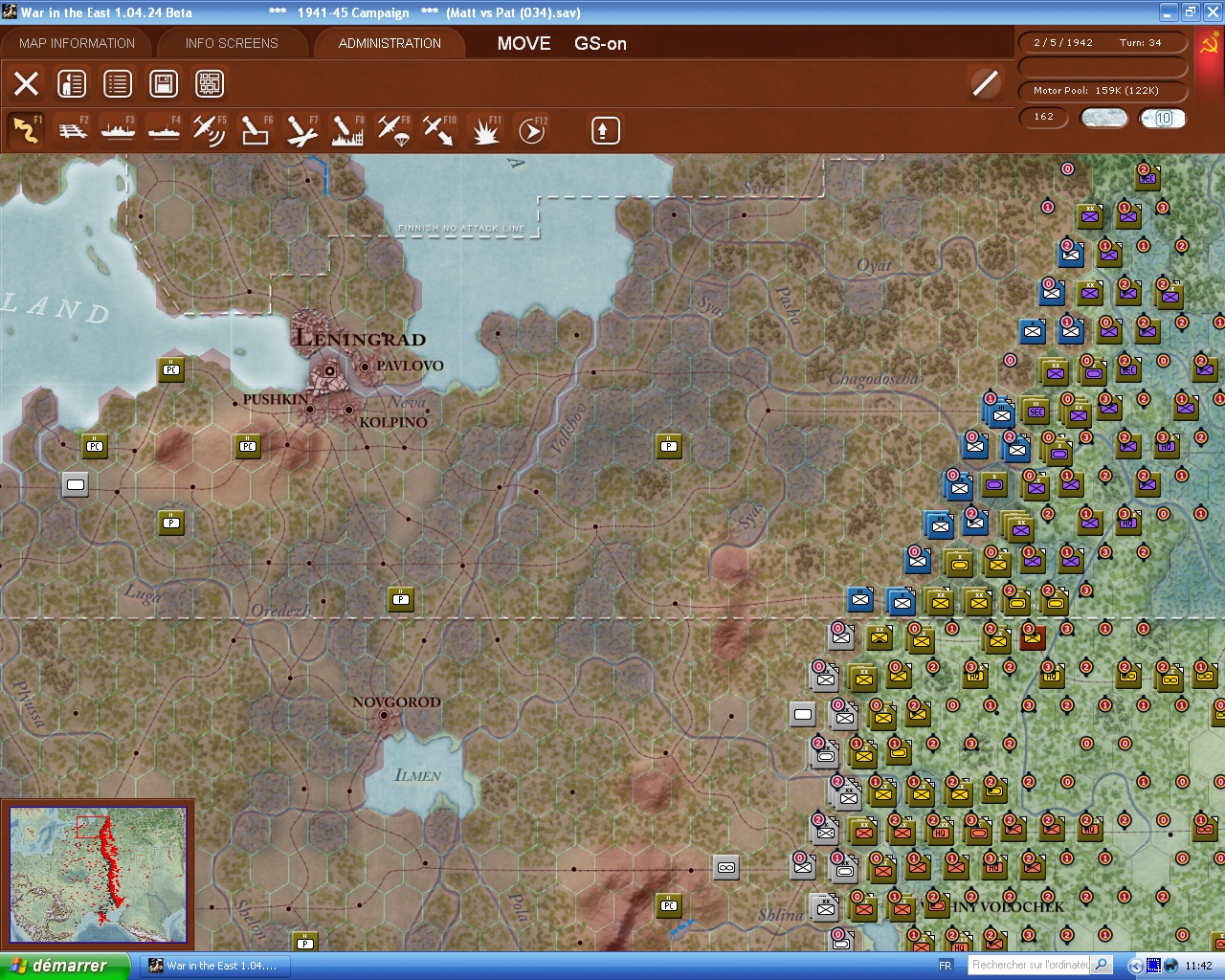Click the search magnifier button in taskbar
The width and height of the screenshot is (1225, 980).
[x=1102, y=965]
